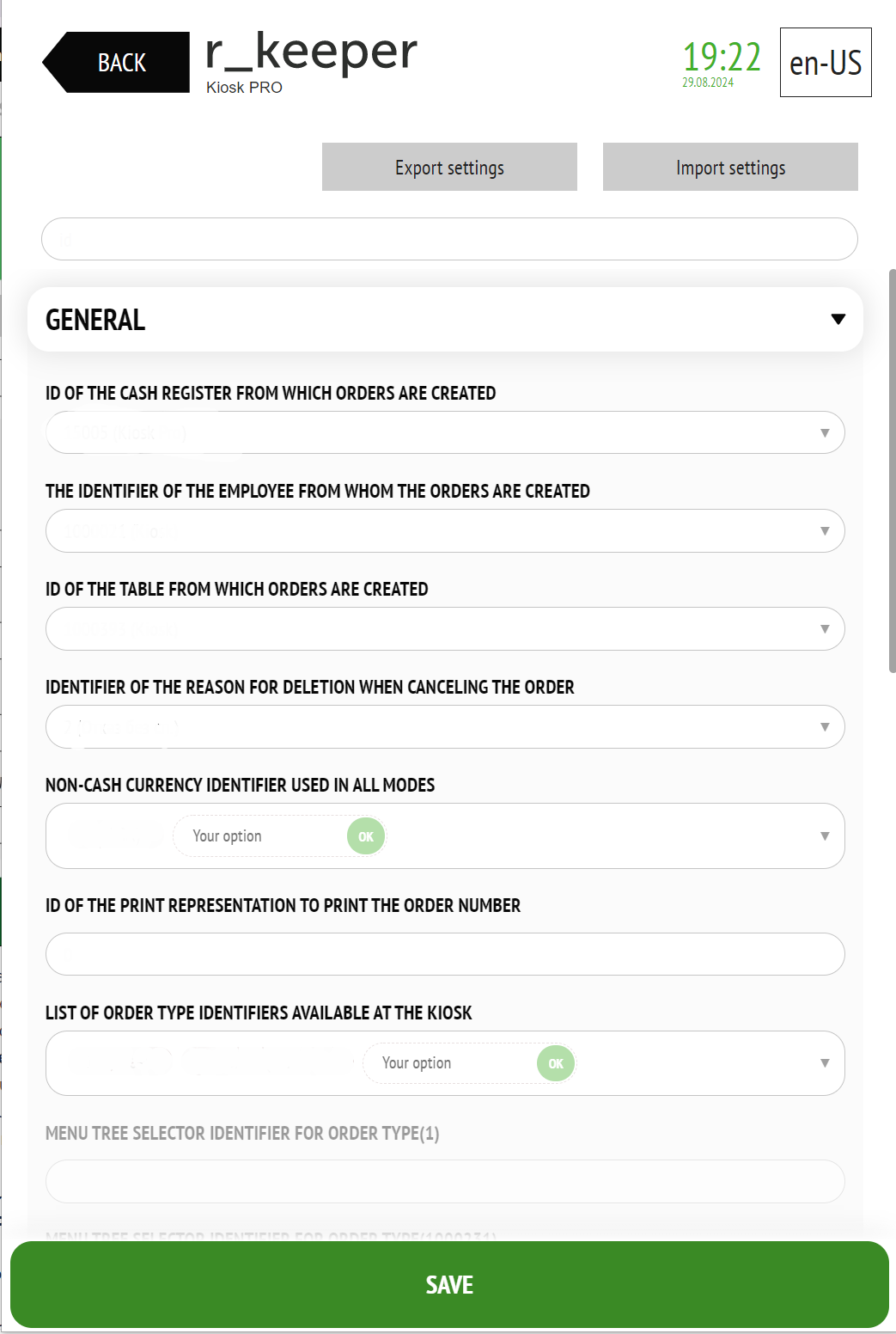Click label 'ID OF THE TABLE FROM WHICH ORDERS ARE CREATED'
Screen dimensions: 896x1334
[x=237, y=589]
